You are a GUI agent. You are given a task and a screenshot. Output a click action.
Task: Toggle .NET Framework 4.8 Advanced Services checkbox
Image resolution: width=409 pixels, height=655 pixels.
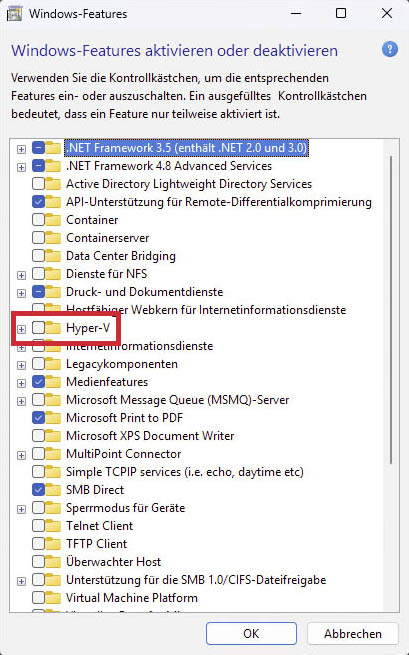click(38, 166)
